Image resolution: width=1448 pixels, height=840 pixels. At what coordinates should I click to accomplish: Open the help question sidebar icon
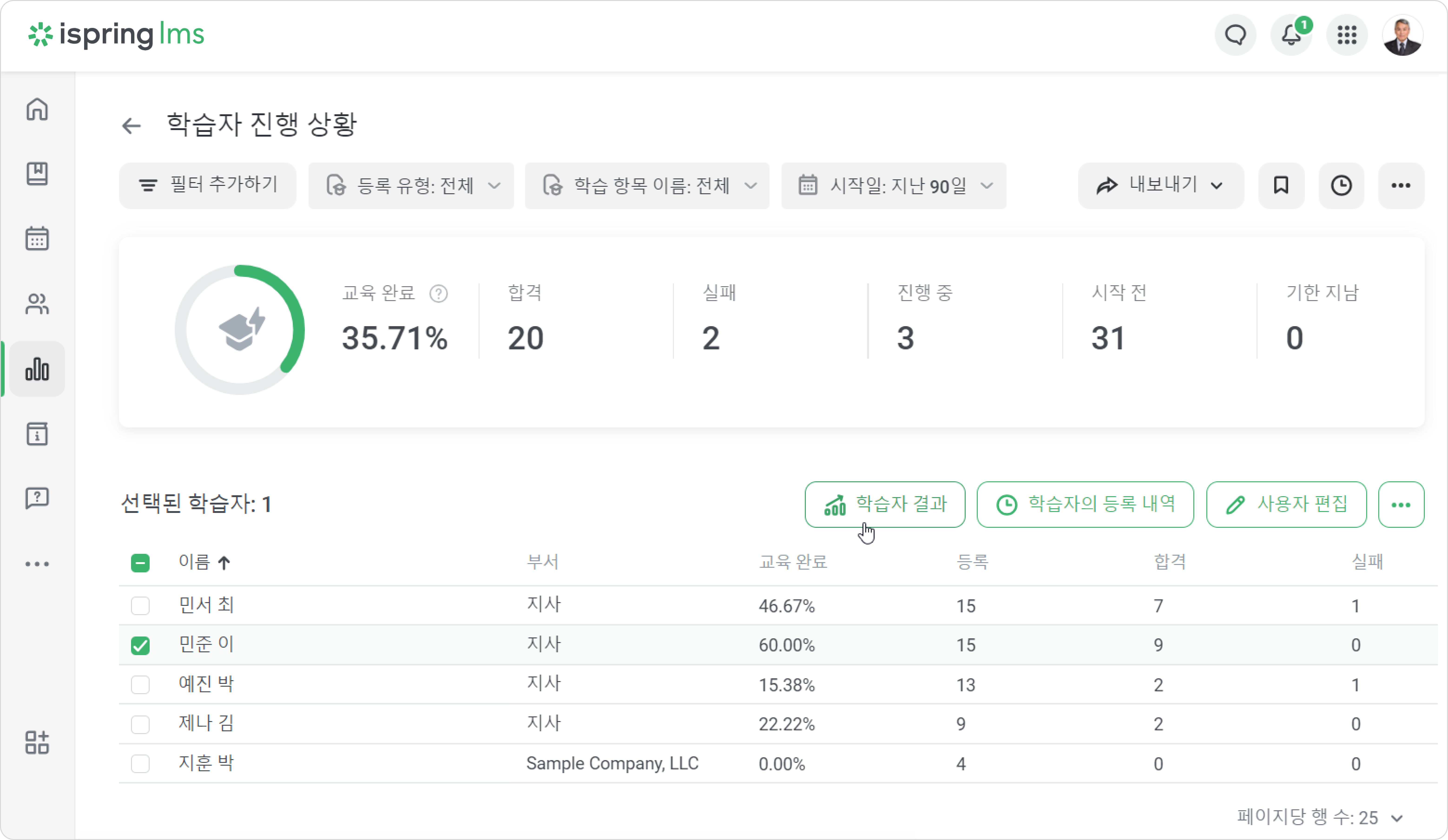[37, 498]
